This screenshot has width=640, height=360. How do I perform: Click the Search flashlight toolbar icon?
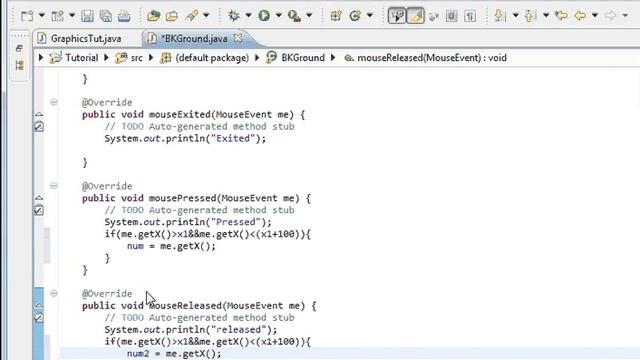pyautogui.click(x=191, y=16)
